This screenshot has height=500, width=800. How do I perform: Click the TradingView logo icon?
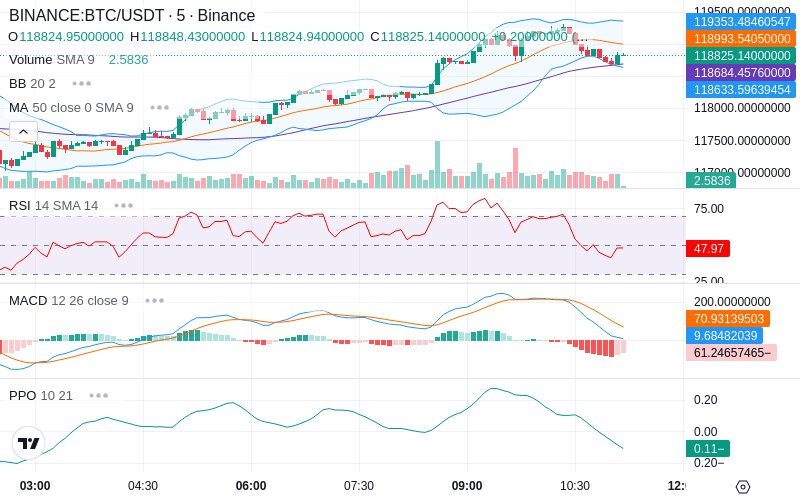[28, 443]
